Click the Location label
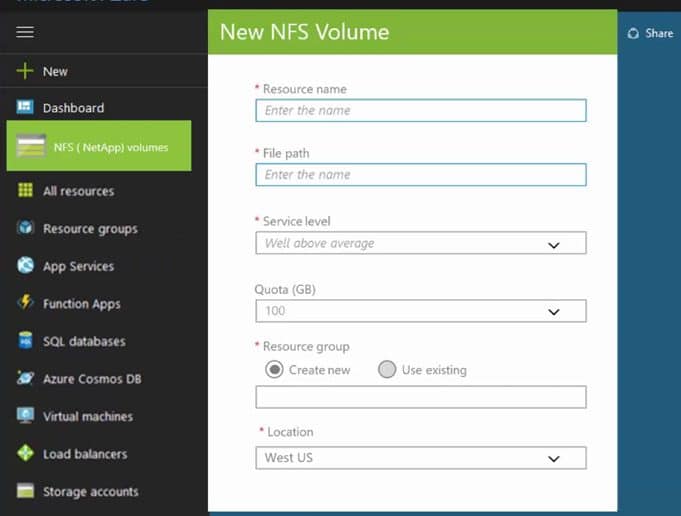 click(x=290, y=432)
